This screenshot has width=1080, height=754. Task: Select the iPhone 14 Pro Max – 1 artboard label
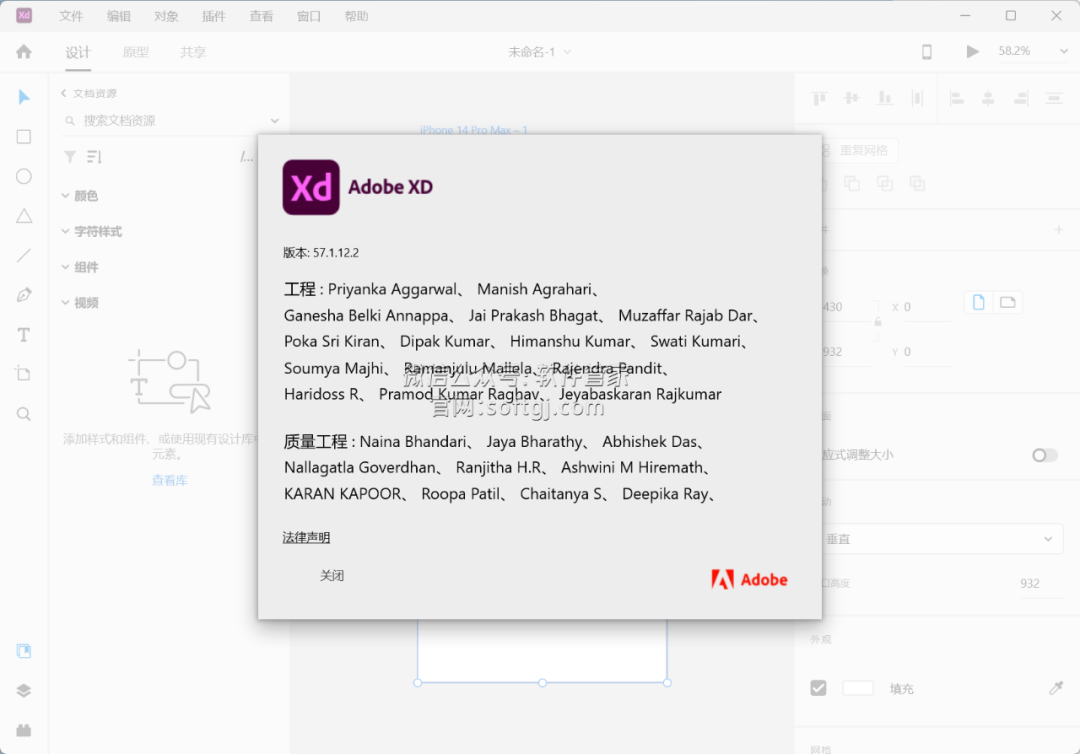474,130
